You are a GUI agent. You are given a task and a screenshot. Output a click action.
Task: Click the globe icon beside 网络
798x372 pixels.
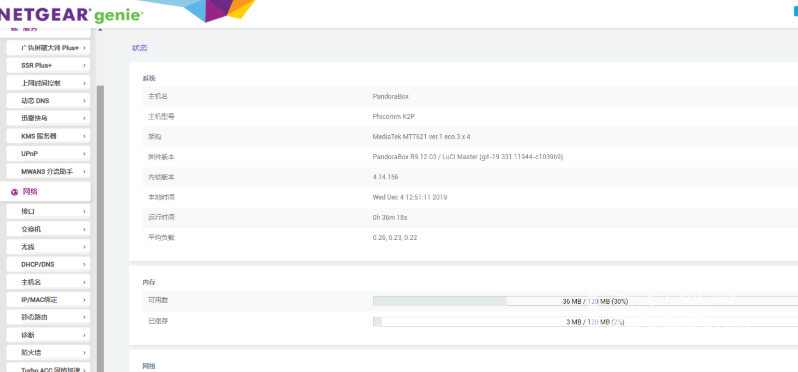[15, 192]
